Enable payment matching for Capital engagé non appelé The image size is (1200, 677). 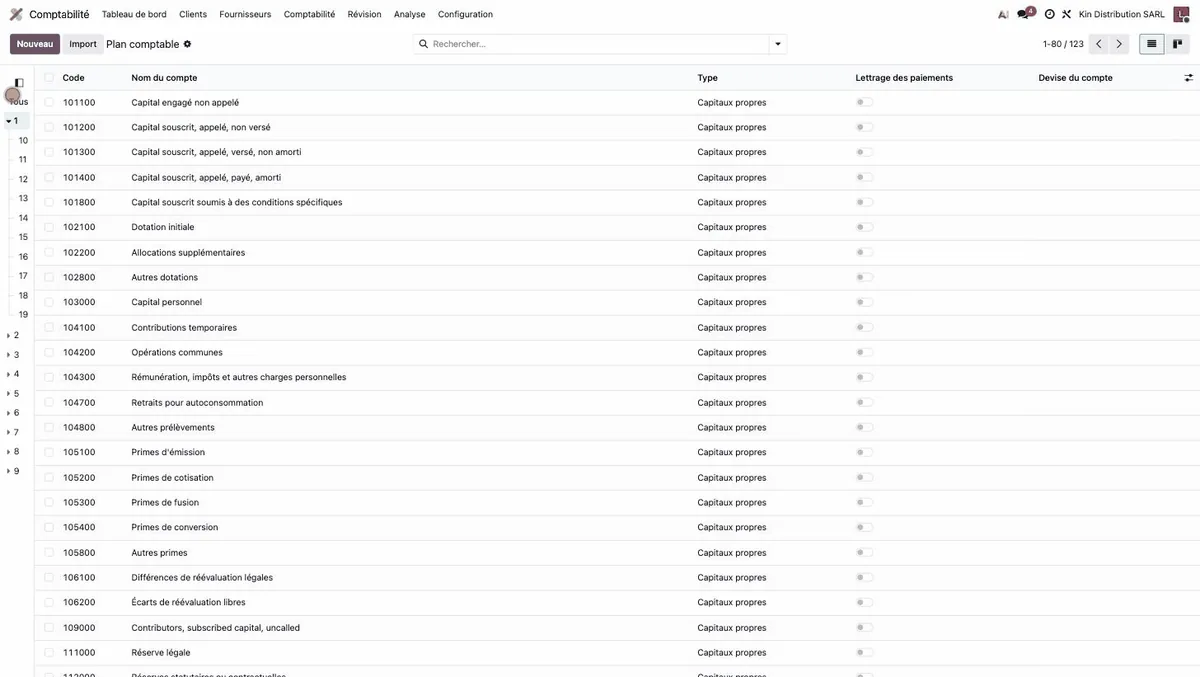[x=865, y=102]
